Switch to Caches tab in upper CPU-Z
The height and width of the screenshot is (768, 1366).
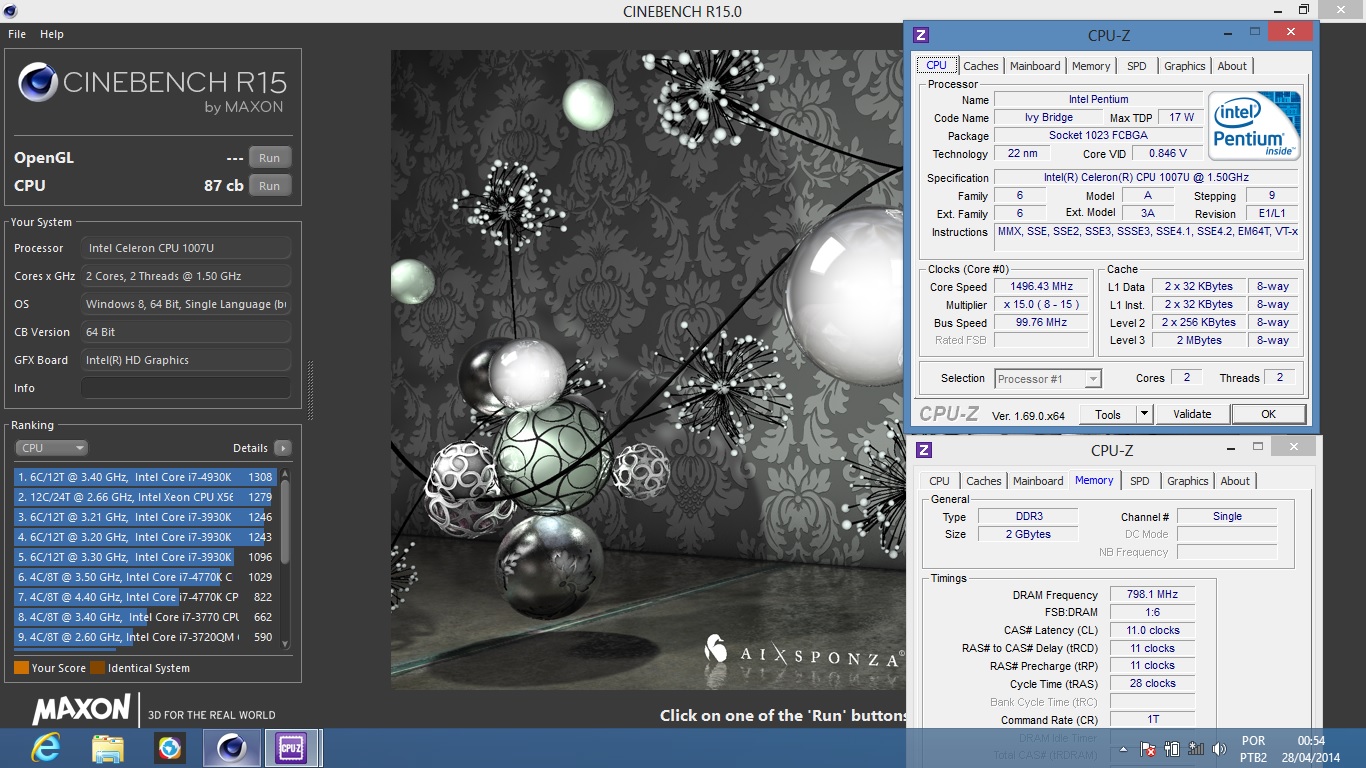tap(980, 66)
